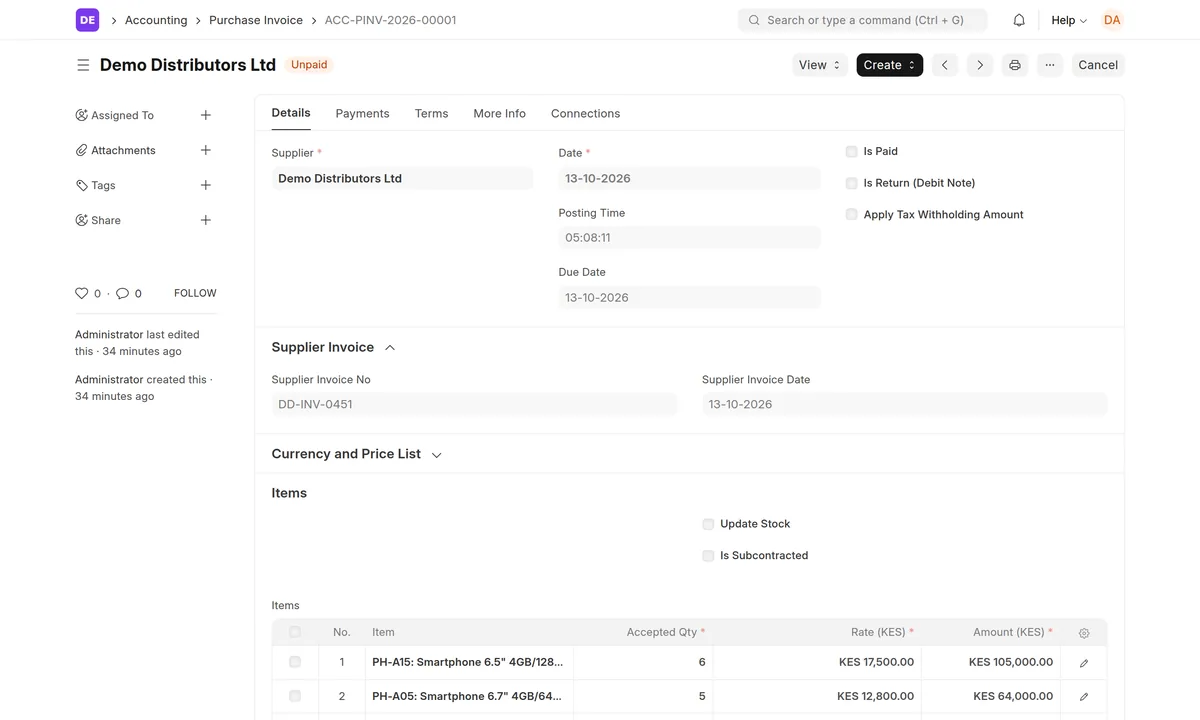1200x720 pixels.
Task: Open the Connections tab
Action: (585, 114)
